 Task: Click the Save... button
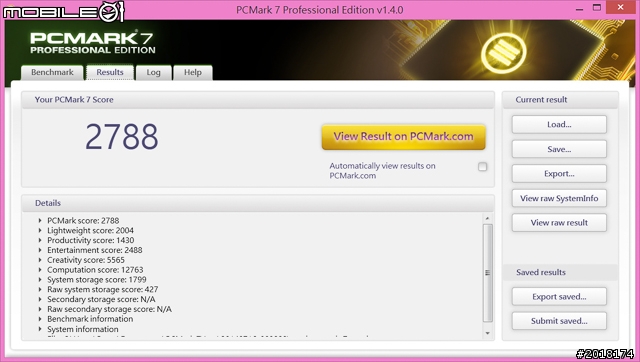pyautogui.click(x=559, y=149)
